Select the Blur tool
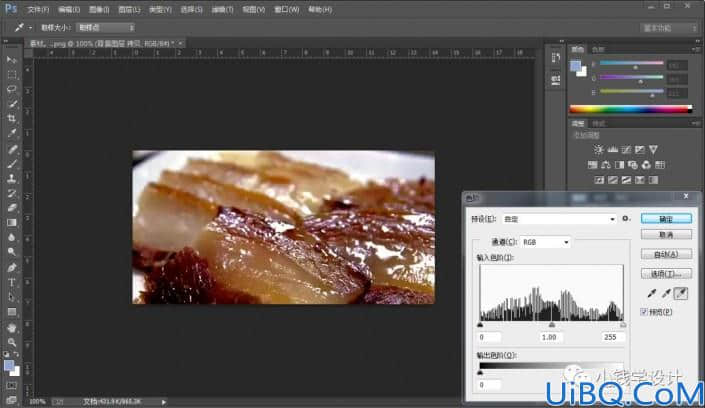This screenshot has height=408, width=705. [12, 237]
